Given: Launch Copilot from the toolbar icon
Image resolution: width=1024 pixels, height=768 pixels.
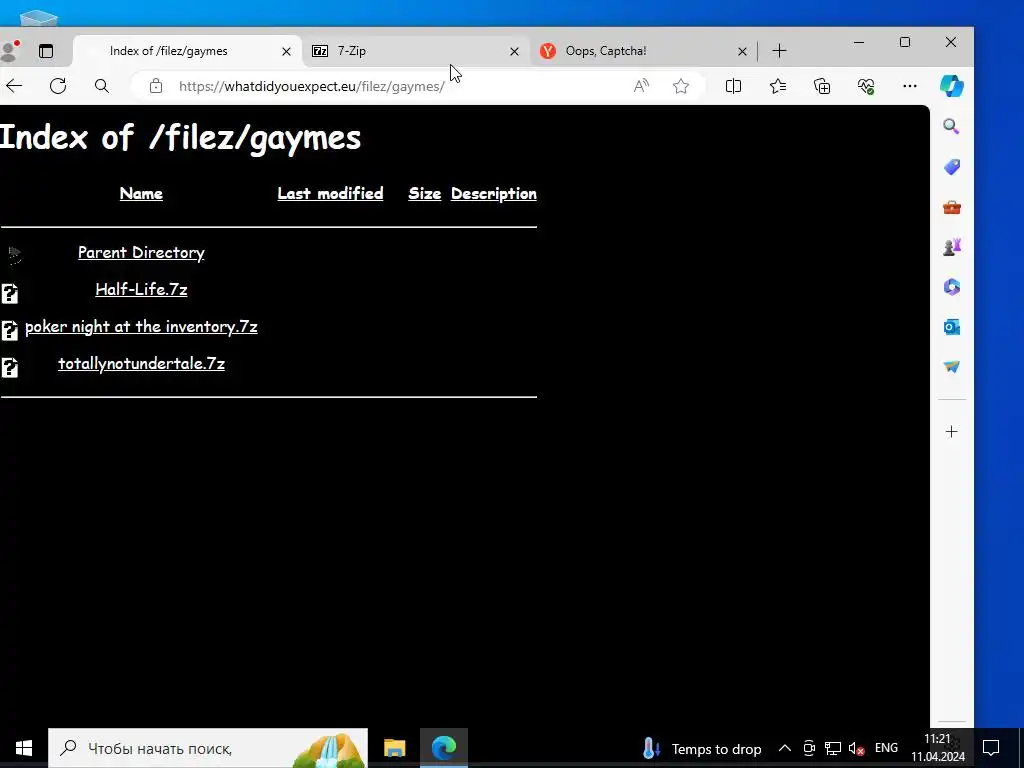Looking at the screenshot, I should [x=952, y=86].
